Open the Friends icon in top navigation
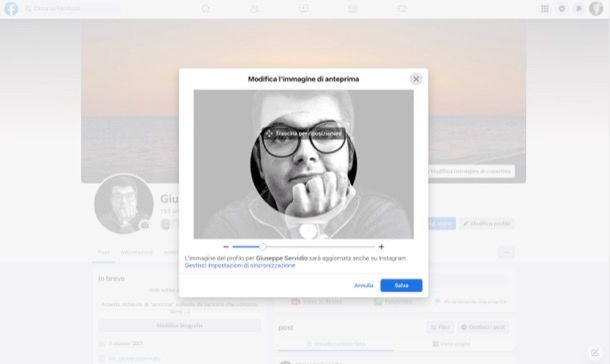Viewport: 610px width, 364px height. coord(254,9)
